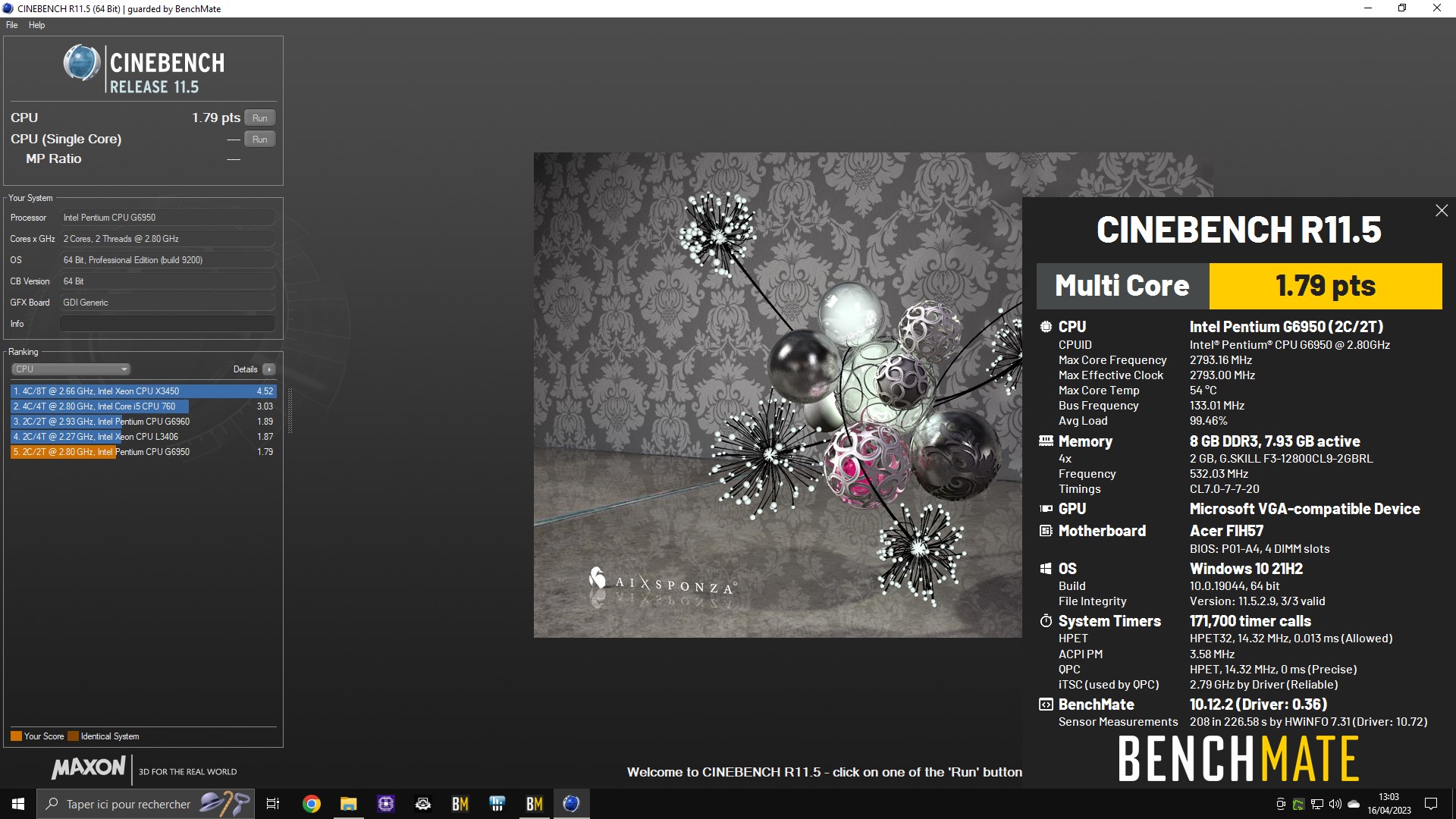Click the GFX Board field GDI Generic
1456x819 pixels.
(x=167, y=303)
